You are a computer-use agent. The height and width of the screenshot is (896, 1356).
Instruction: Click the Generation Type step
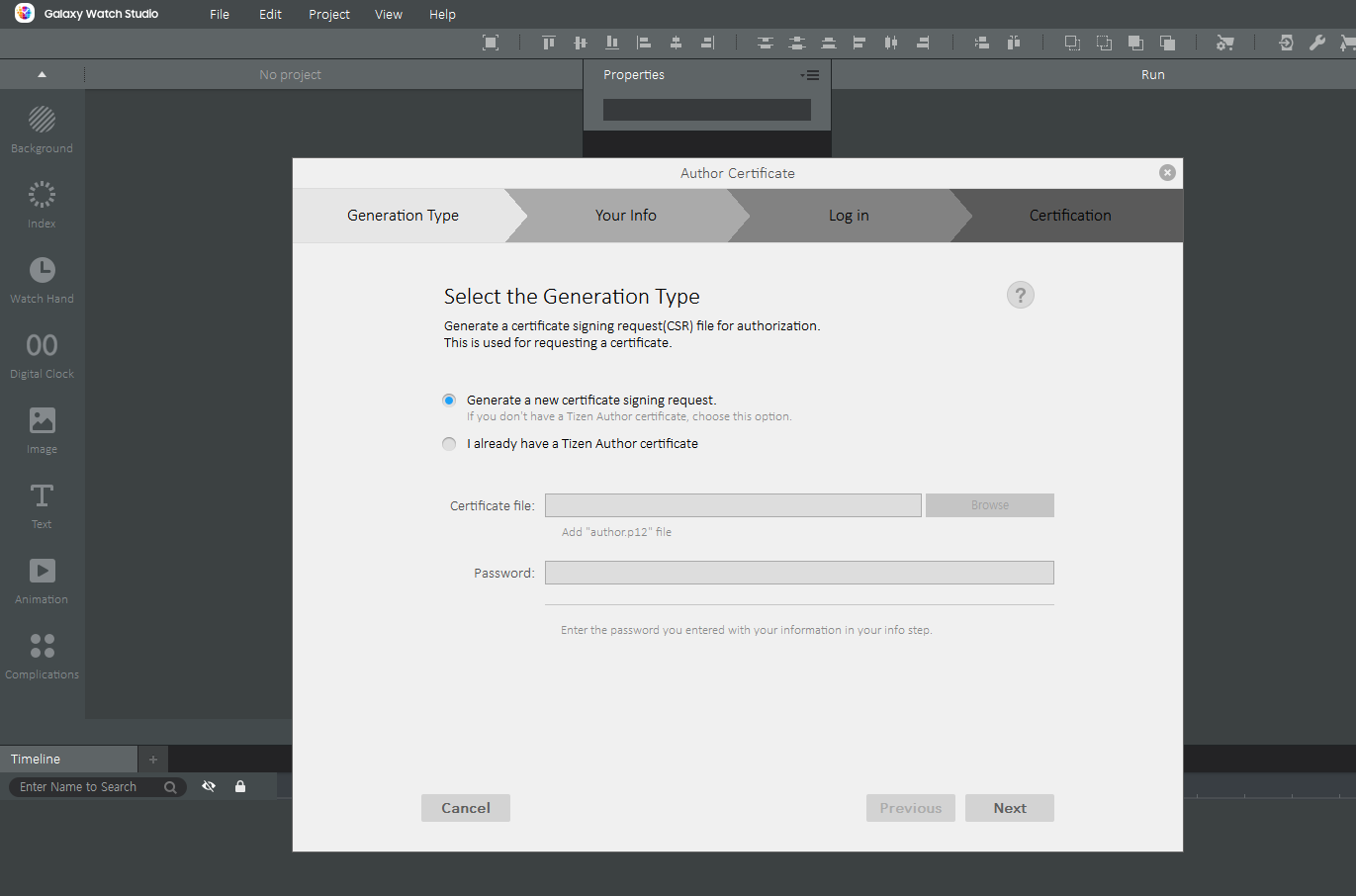pyautogui.click(x=404, y=216)
